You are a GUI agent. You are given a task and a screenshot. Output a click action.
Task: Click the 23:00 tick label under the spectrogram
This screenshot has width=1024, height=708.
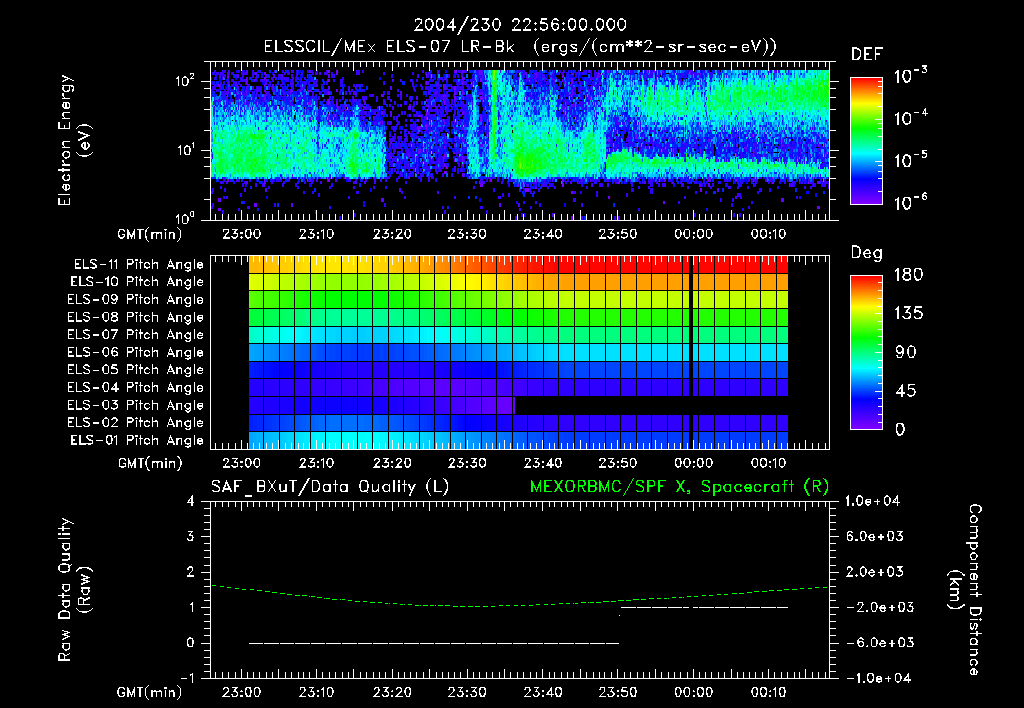pos(241,234)
